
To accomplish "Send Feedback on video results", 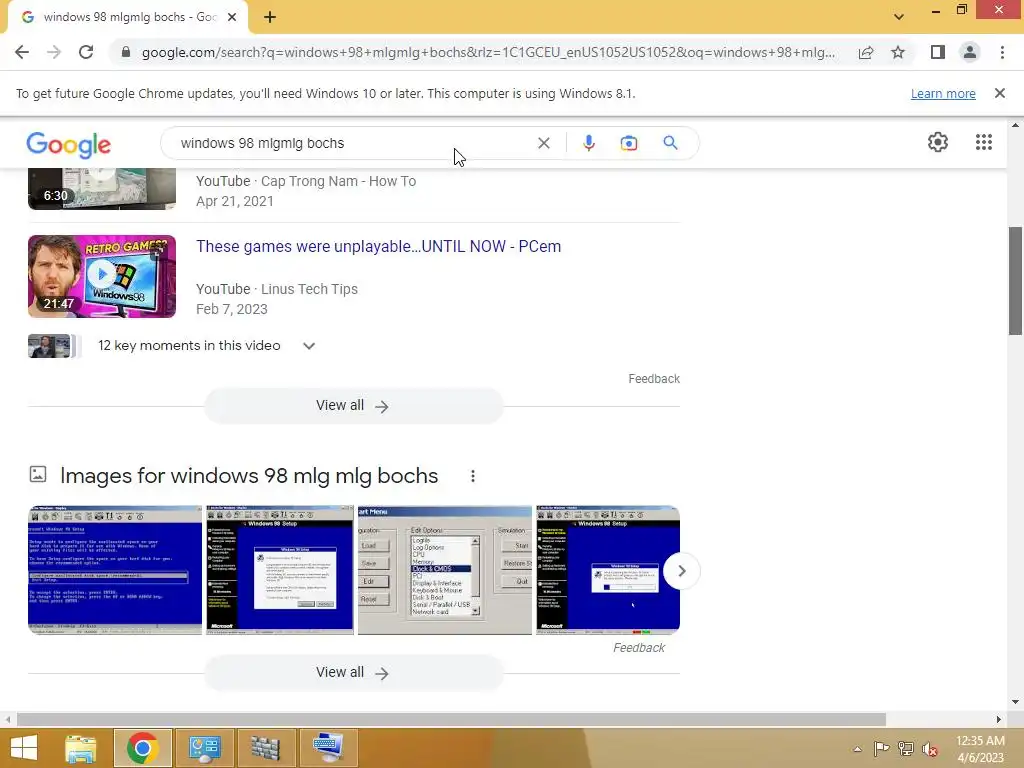I will (654, 379).
